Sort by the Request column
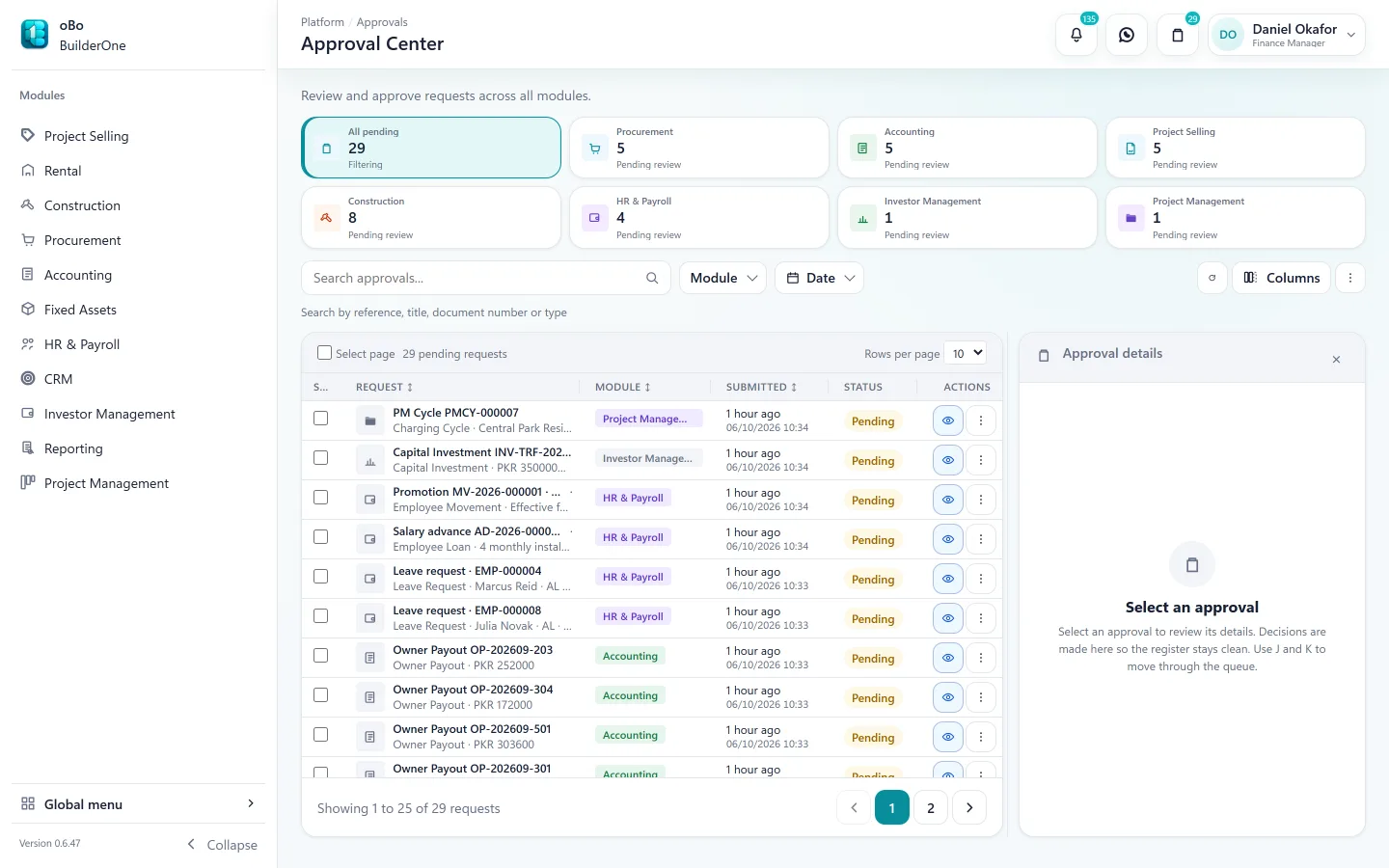 [x=384, y=387]
